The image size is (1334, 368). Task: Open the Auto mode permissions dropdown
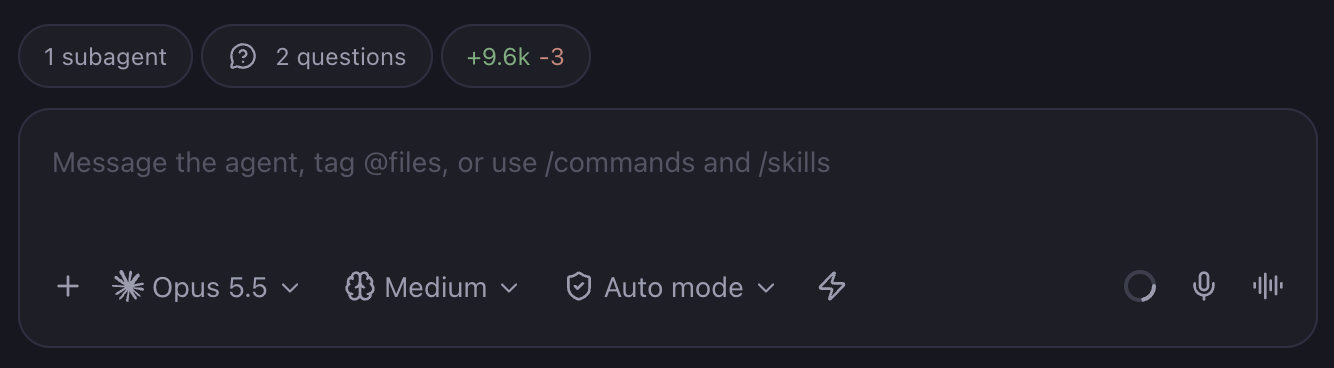click(x=670, y=287)
